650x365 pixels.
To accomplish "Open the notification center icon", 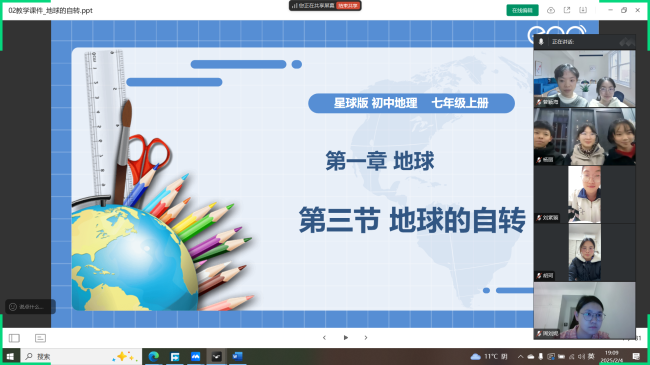I will [636, 356].
